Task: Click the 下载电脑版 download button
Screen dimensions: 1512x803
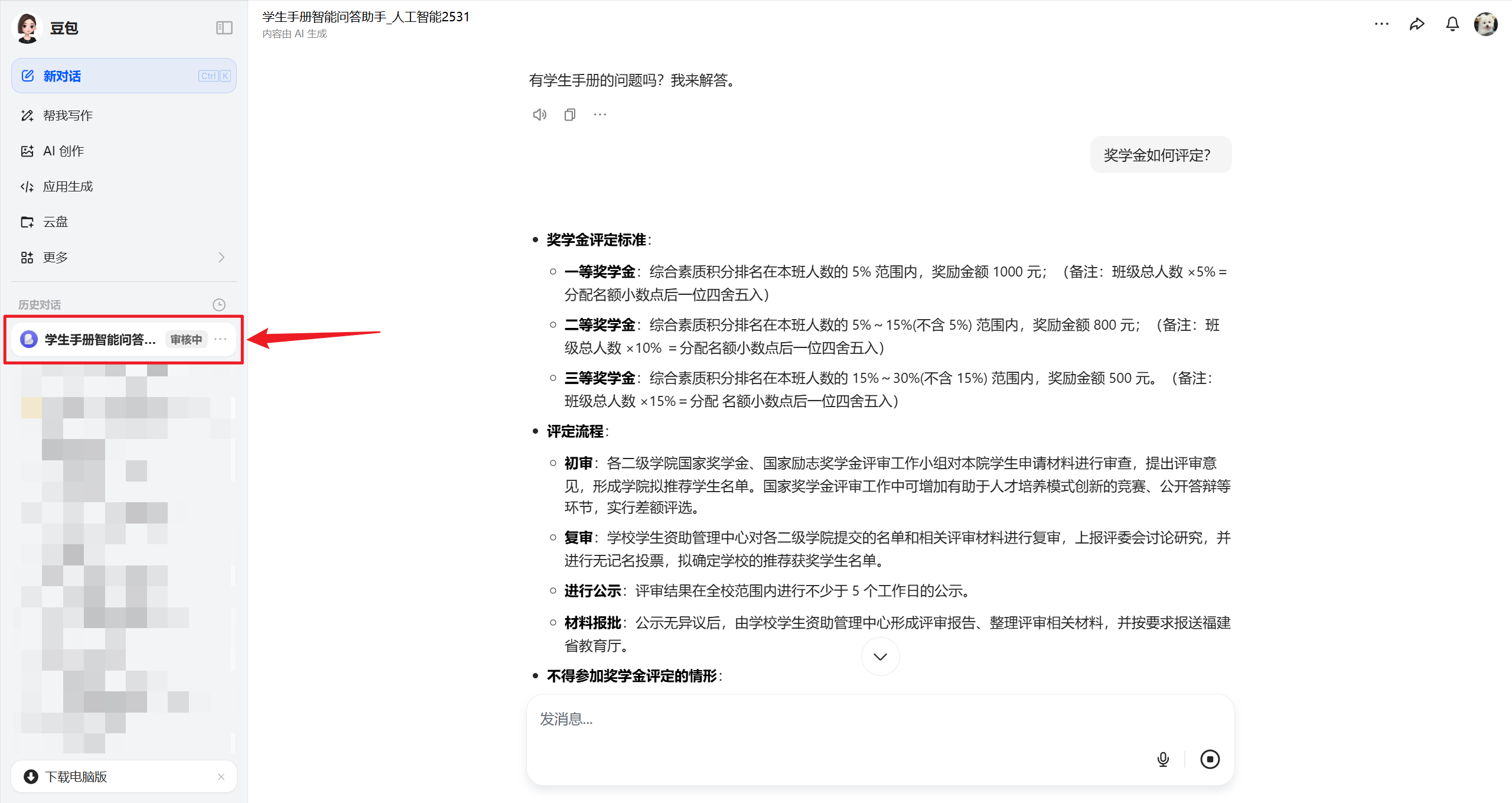Action: point(75,776)
